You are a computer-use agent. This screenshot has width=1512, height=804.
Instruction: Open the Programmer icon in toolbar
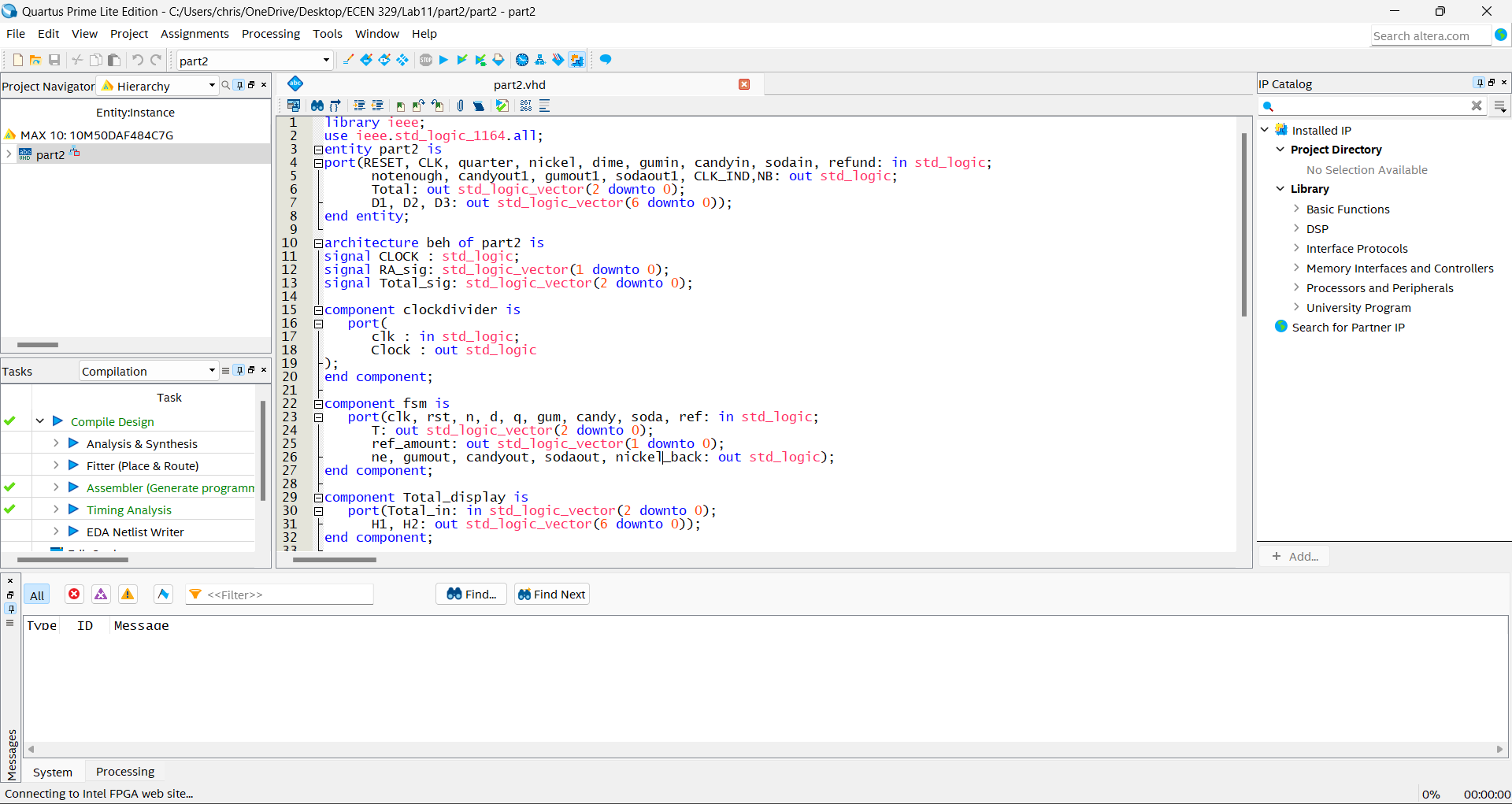(x=558, y=60)
